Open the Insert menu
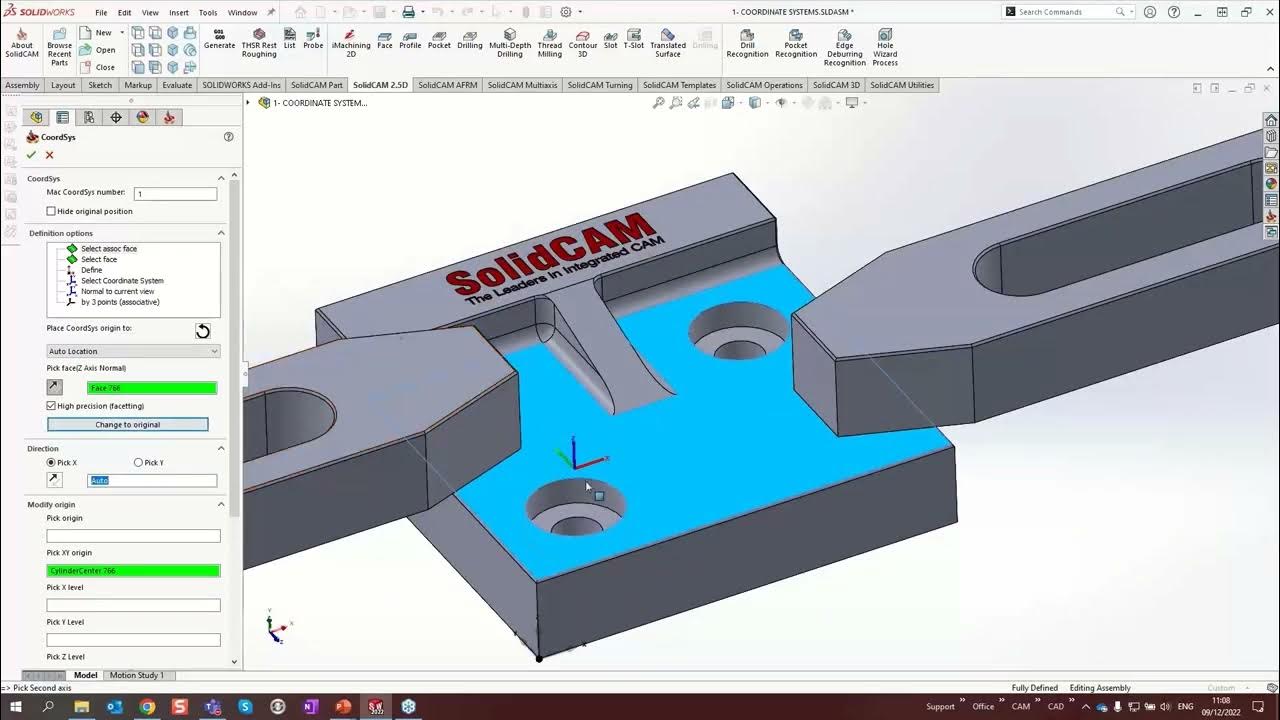Viewport: 1280px width, 720px height. 179,13
